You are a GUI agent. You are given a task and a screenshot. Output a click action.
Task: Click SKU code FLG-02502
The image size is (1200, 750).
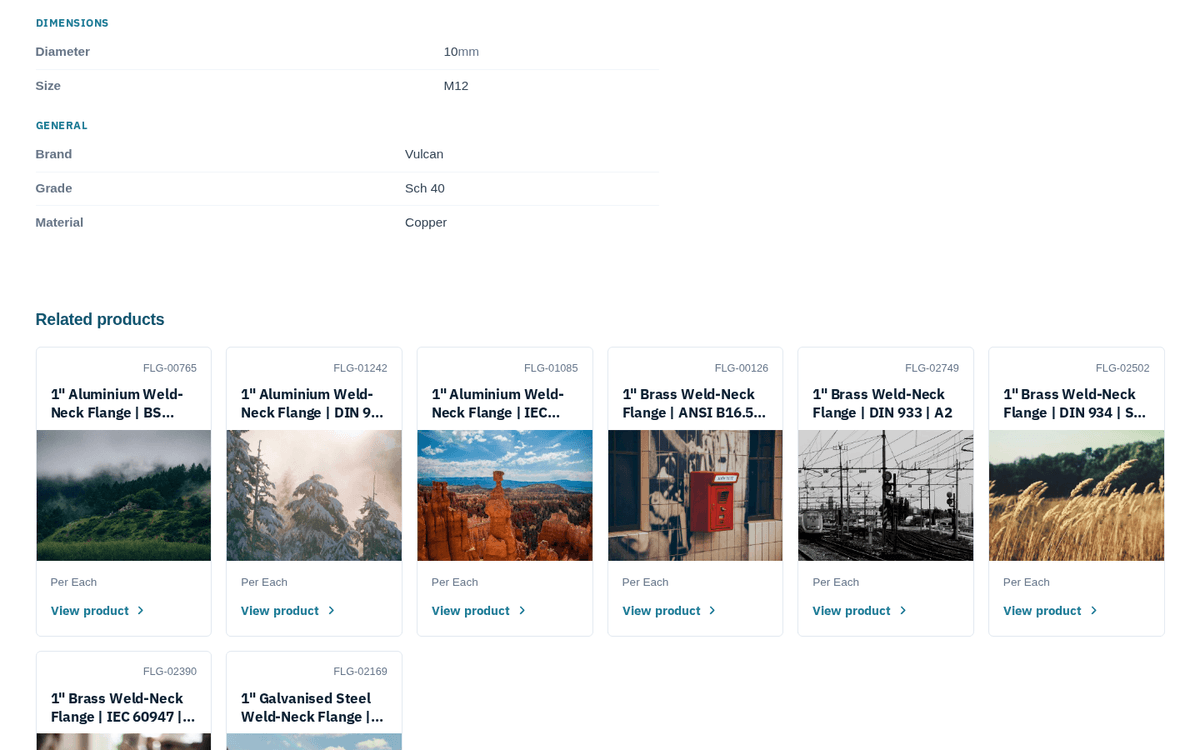(x=1122, y=368)
